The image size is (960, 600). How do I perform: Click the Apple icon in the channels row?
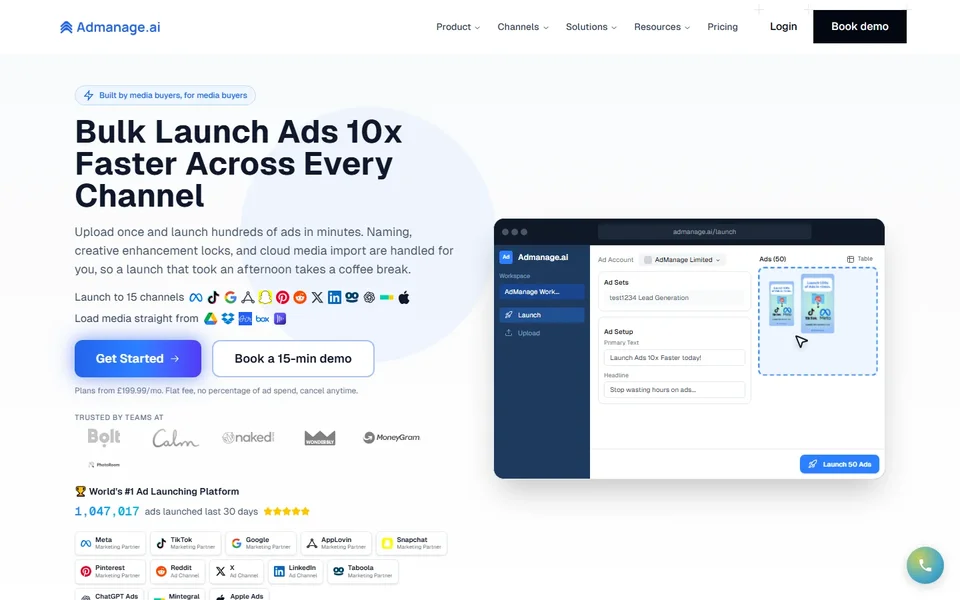tap(404, 298)
